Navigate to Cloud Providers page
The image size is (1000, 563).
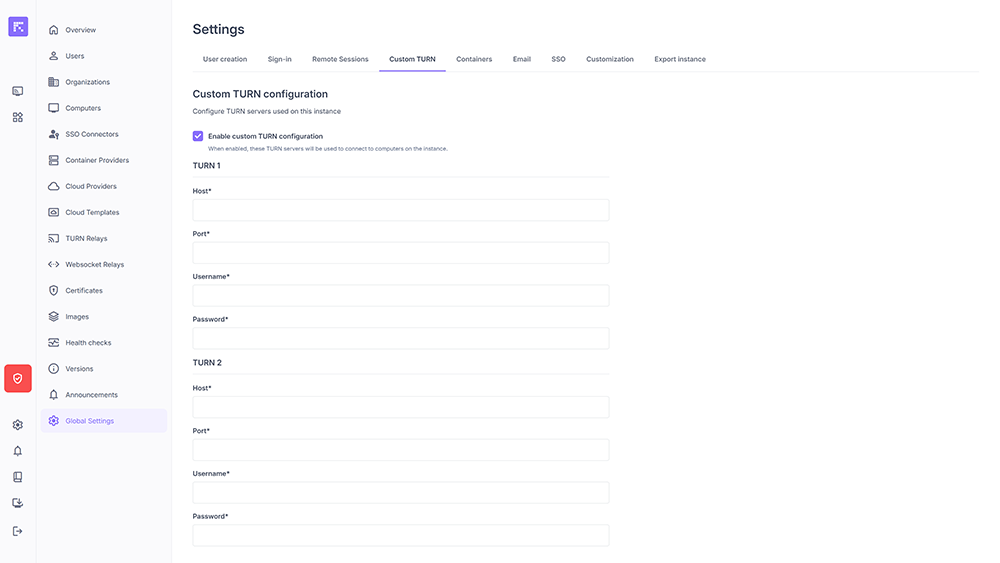point(91,187)
